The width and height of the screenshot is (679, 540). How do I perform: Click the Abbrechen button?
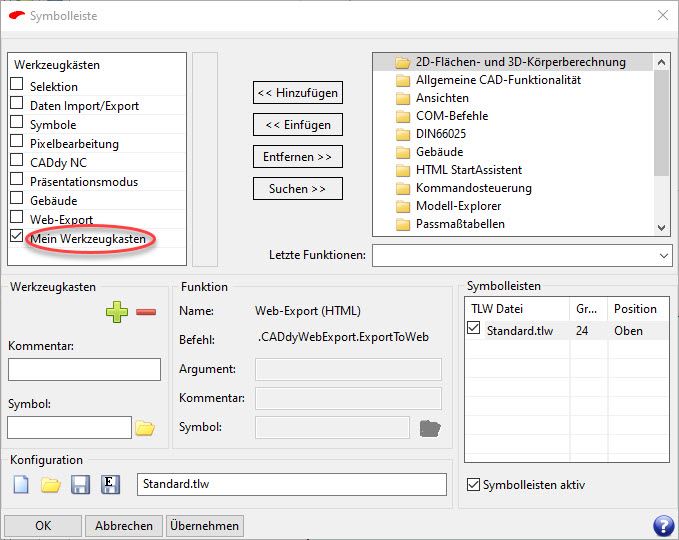[x=124, y=526]
